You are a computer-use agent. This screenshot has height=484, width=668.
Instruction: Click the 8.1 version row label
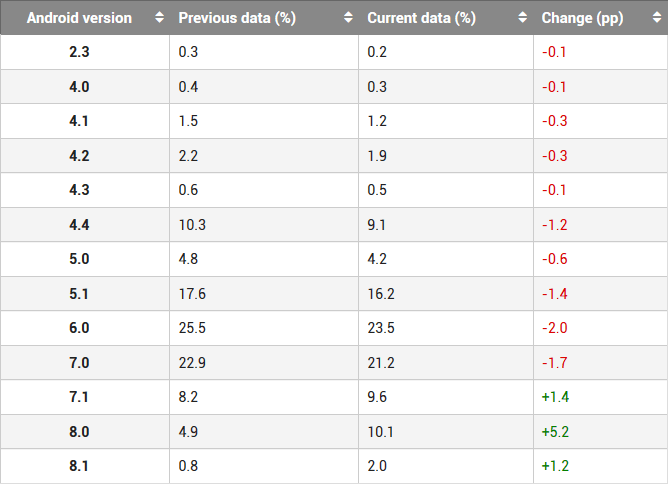pos(79,466)
